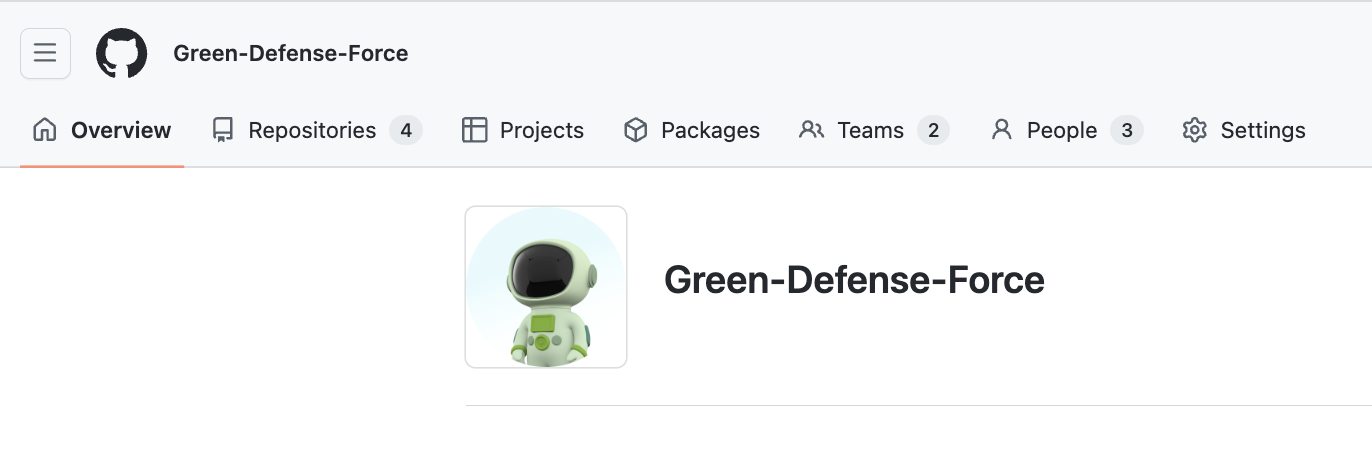Screen dimensions: 1372x452
Task: Click the Projects table icon
Action: click(474, 130)
